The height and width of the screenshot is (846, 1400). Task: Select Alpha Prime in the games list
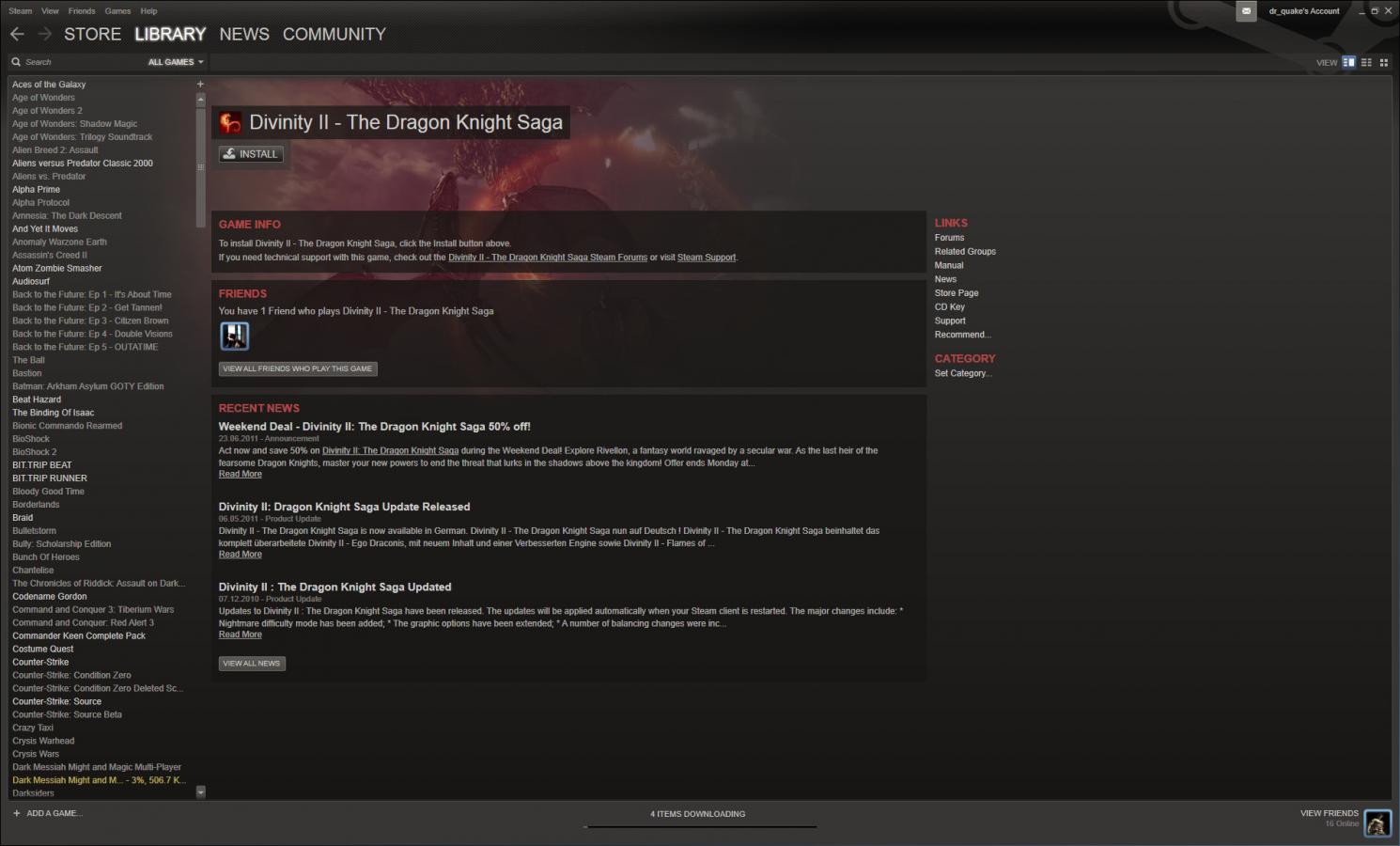pyautogui.click(x=36, y=190)
